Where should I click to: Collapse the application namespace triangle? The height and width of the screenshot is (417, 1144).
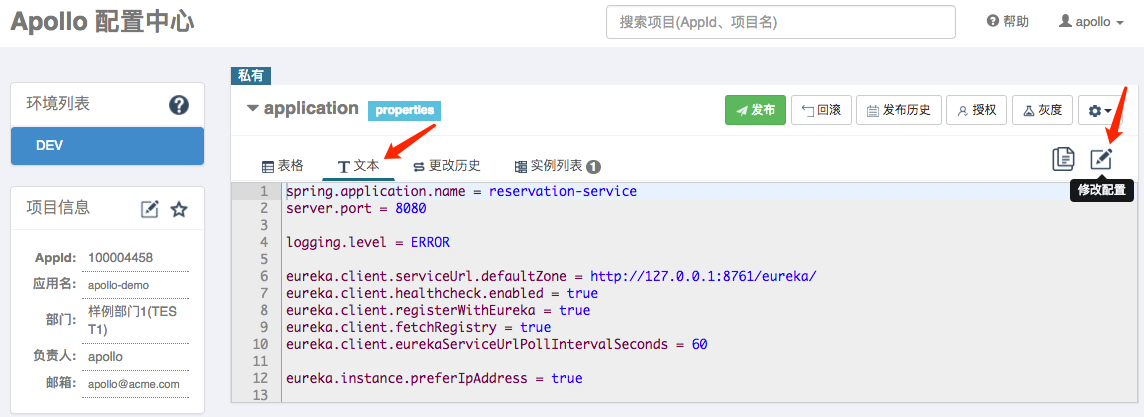253,109
